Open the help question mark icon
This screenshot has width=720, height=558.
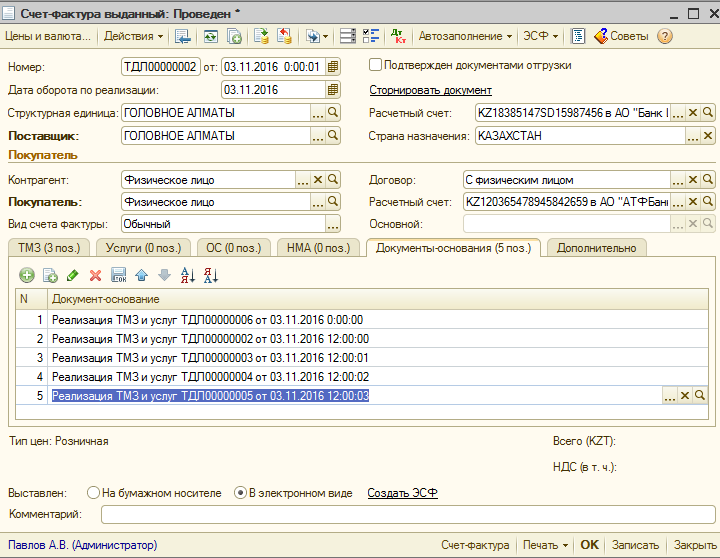click(x=664, y=36)
